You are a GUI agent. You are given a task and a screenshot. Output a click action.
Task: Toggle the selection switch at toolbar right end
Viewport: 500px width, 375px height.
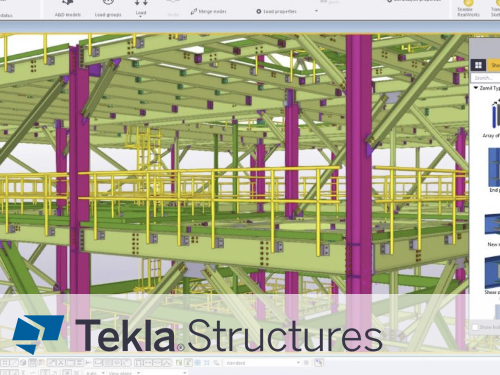[x=319, y=363]
